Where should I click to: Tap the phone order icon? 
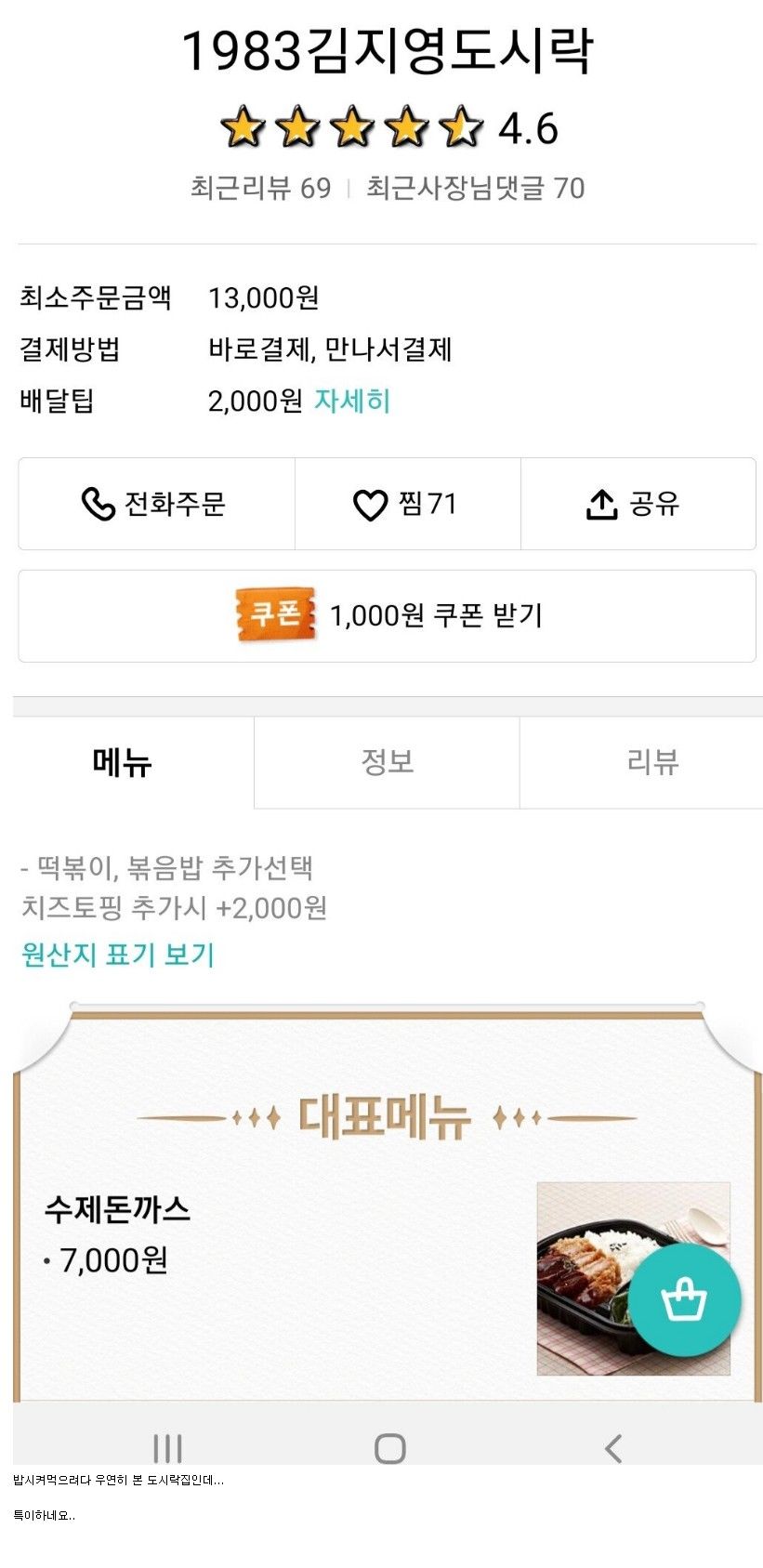point(98,504)
